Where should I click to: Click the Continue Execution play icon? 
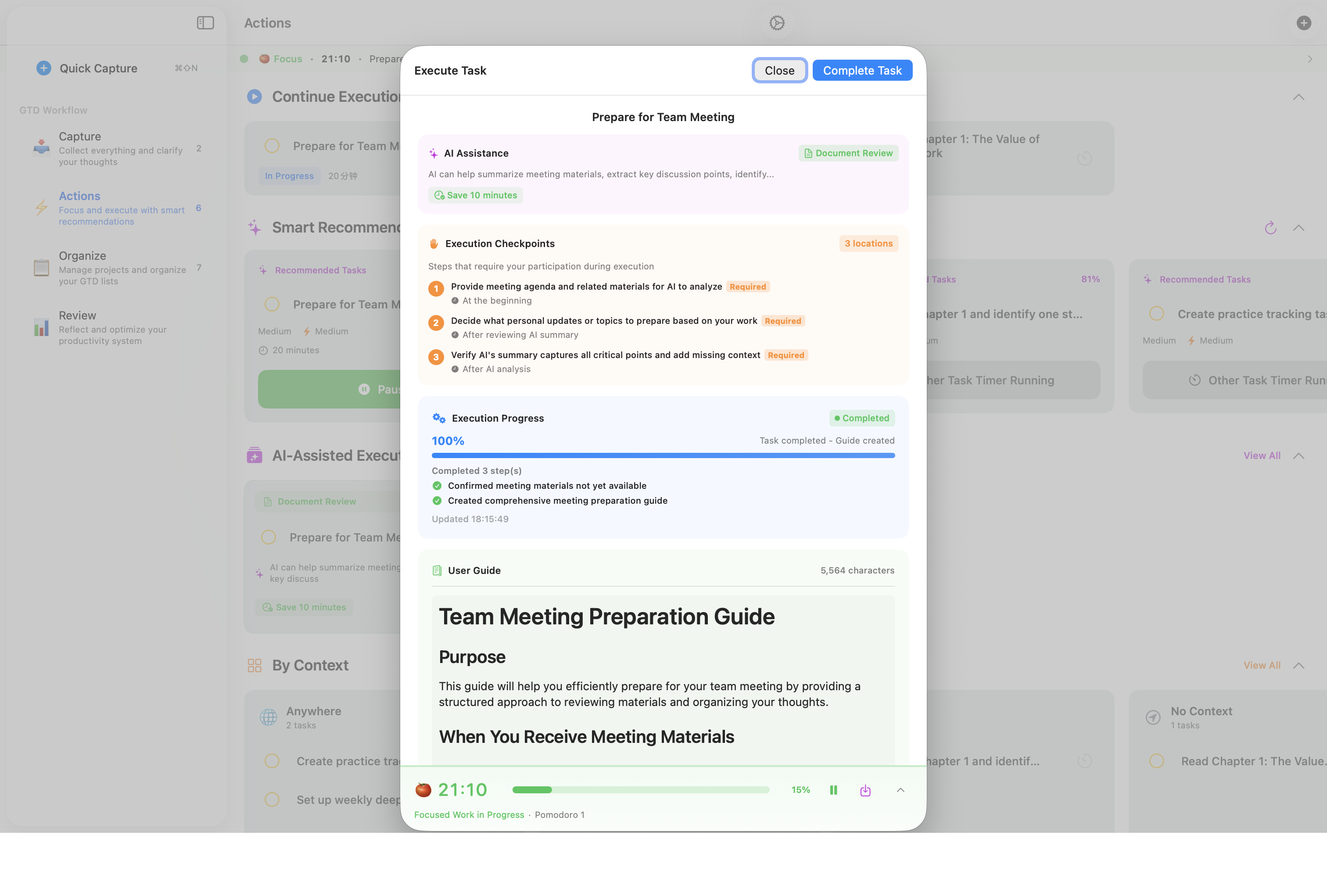tap(254, 97)
